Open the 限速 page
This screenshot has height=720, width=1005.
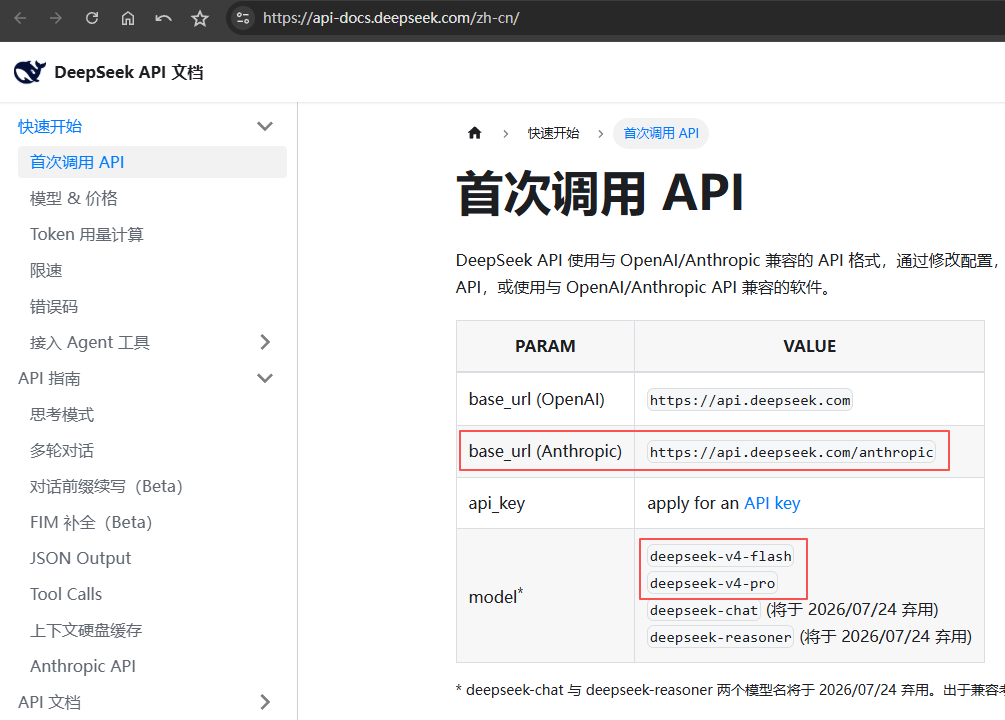point(46,271)
